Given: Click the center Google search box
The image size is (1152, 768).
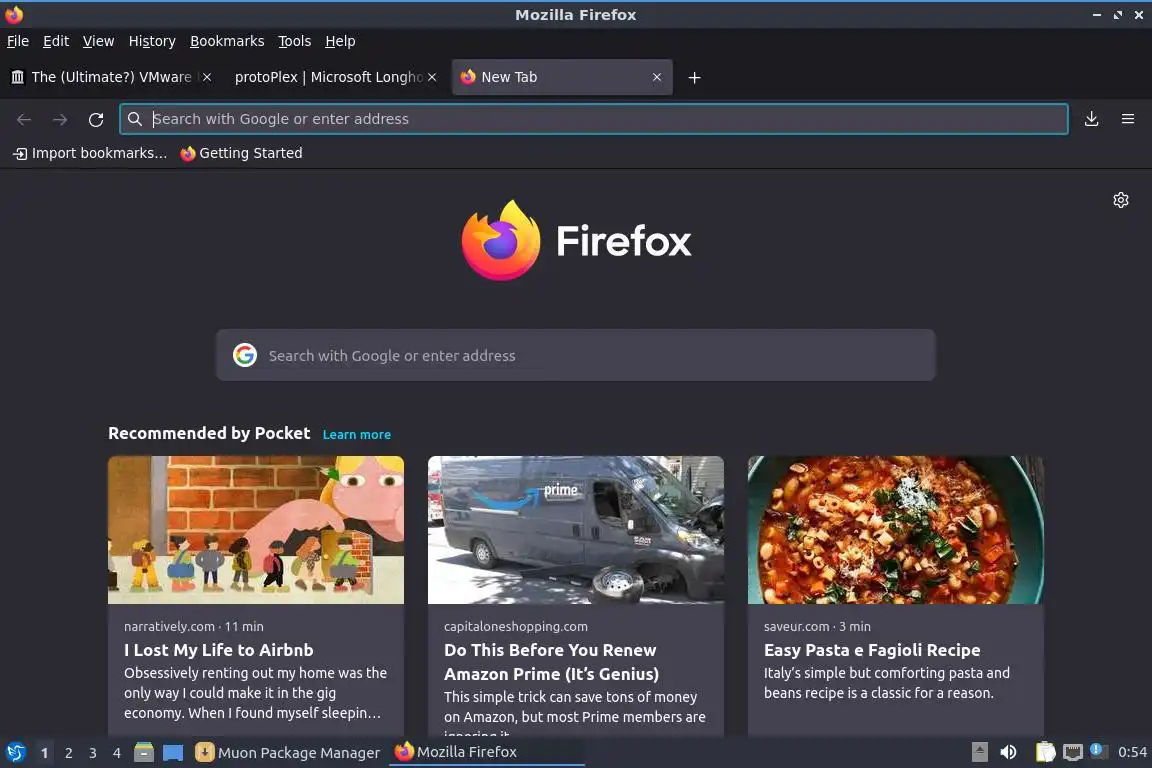Looking at the screenshot, I should (x=575, y=355).
